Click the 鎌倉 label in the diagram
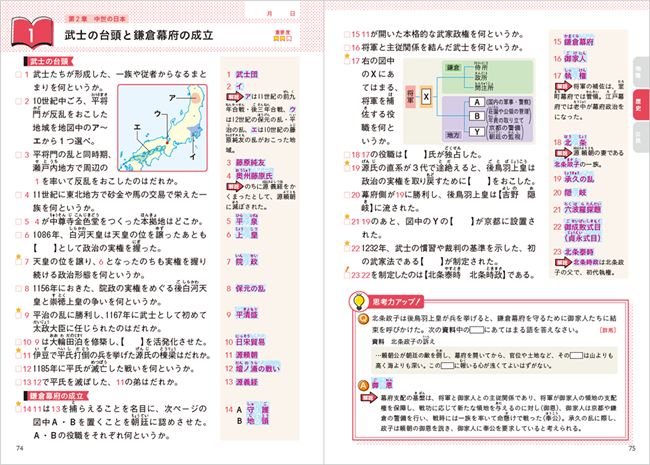This screenshot has height=465, width=650. (453, 67)
